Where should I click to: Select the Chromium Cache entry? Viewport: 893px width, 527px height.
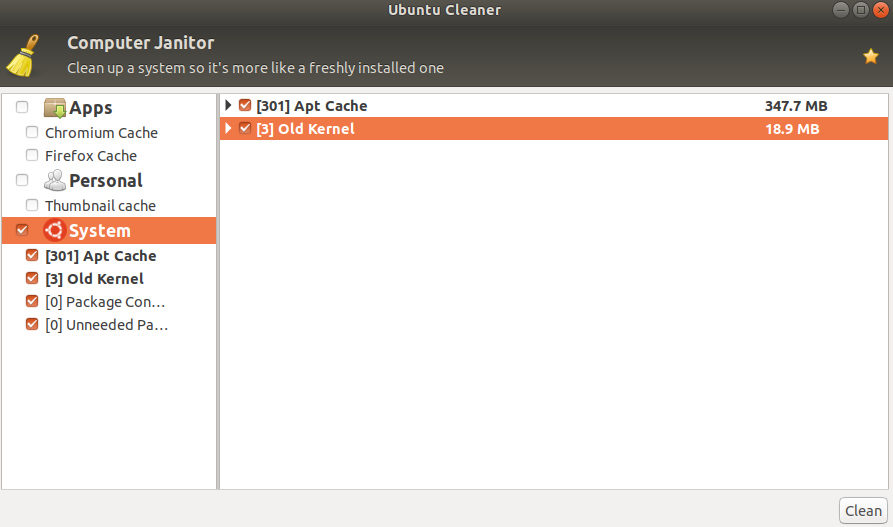tap(101, 133)
